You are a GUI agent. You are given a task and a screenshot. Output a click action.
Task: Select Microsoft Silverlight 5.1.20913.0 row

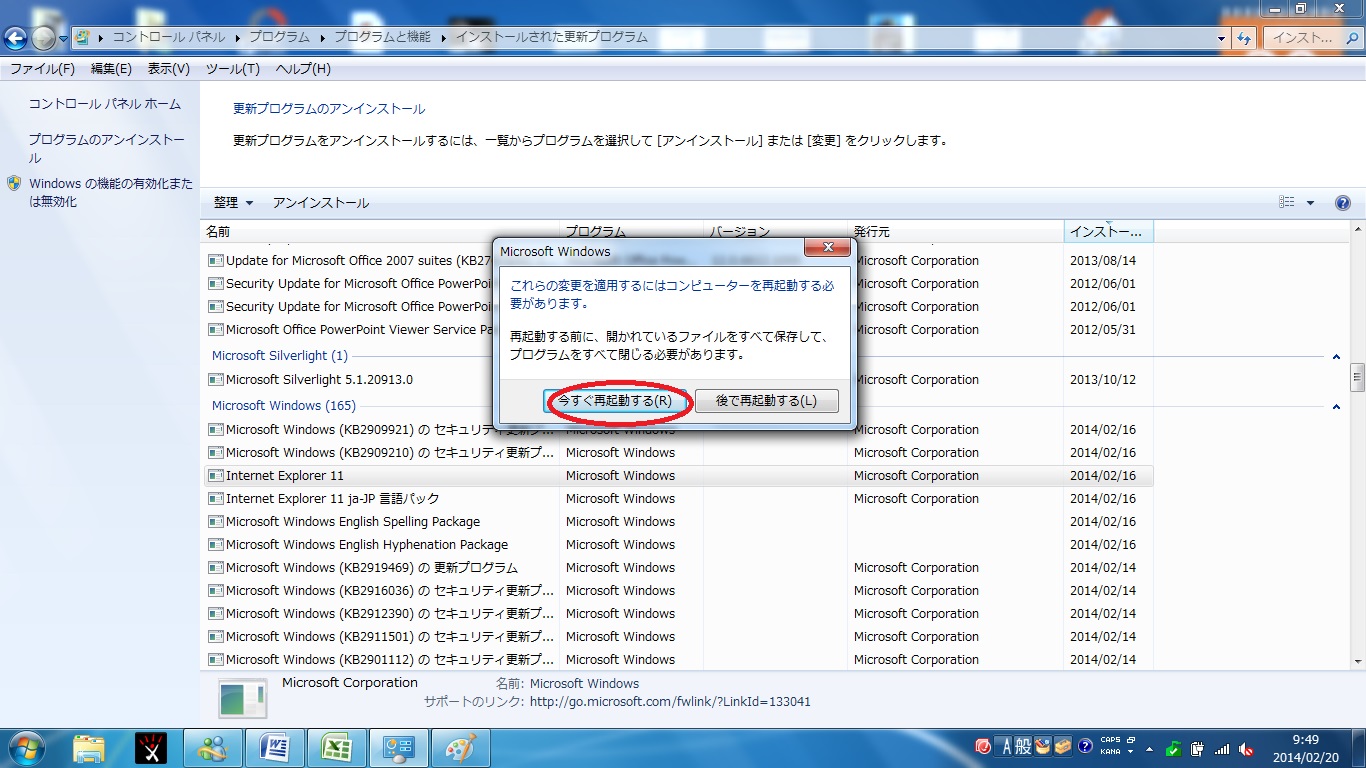pyautogui.click(x=678, y=380)
